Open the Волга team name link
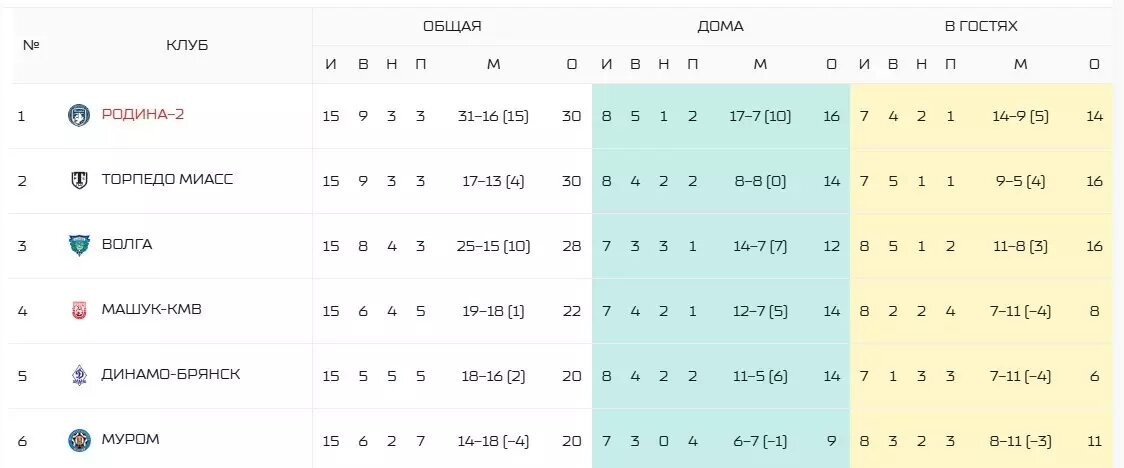Viewport: 1124px width, 468px height. (x=127, y=244)
